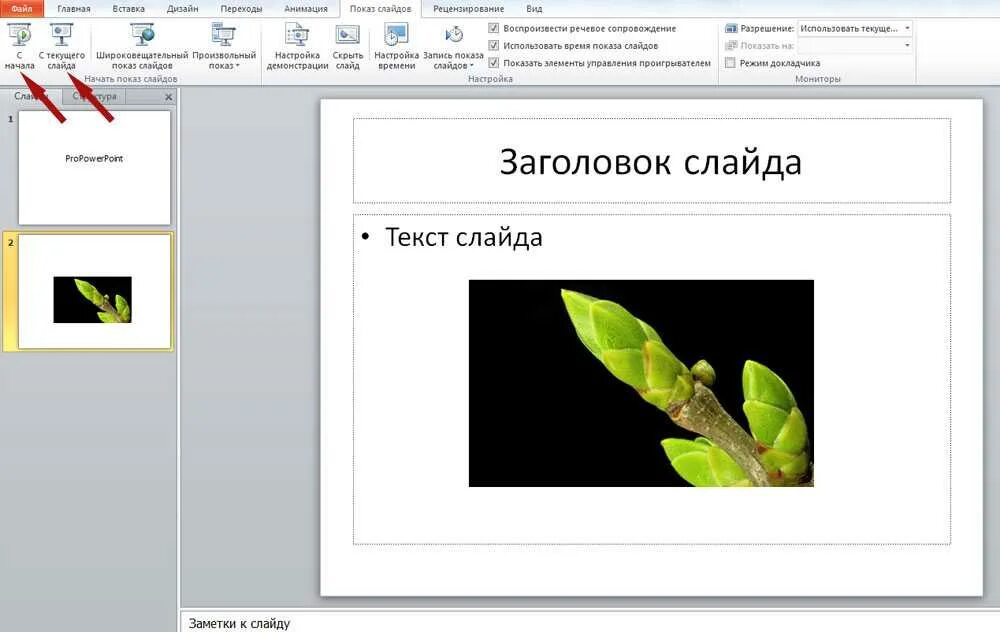The width and height of the screenshot is (1000, 632).
Task: Toggle 'Показать элементы управления проигрывателем' checkbox
Action: tap(493, 62)
